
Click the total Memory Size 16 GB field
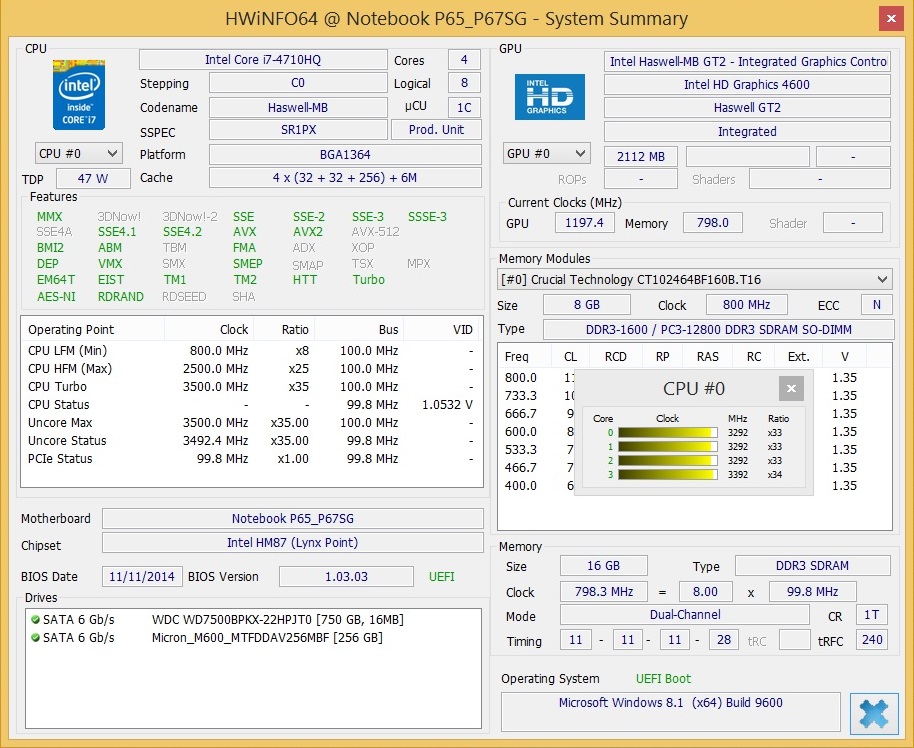(603, 566)
